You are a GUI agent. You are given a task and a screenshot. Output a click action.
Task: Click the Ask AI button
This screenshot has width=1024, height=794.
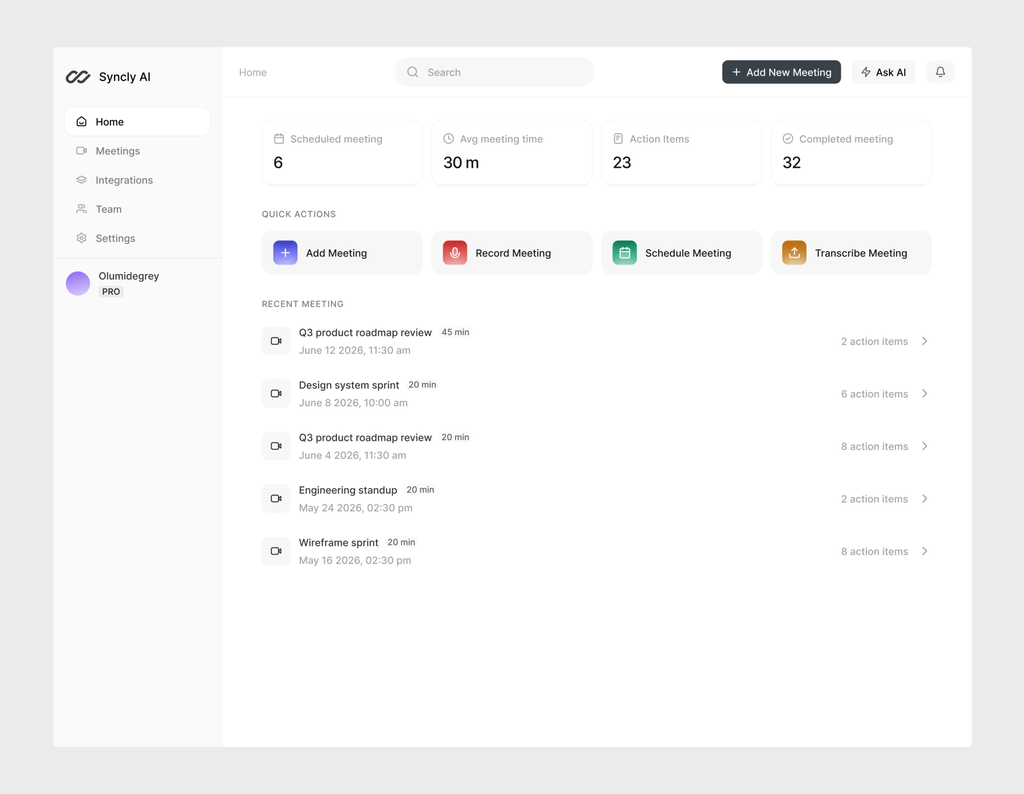883,72
